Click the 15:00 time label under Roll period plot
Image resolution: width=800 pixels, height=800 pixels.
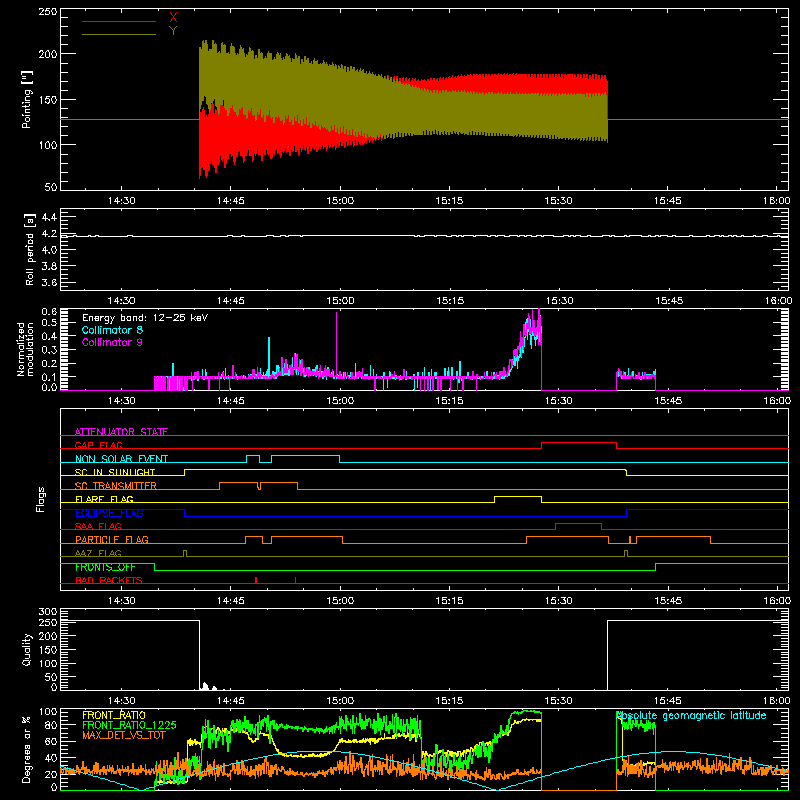tap(340, 301)
